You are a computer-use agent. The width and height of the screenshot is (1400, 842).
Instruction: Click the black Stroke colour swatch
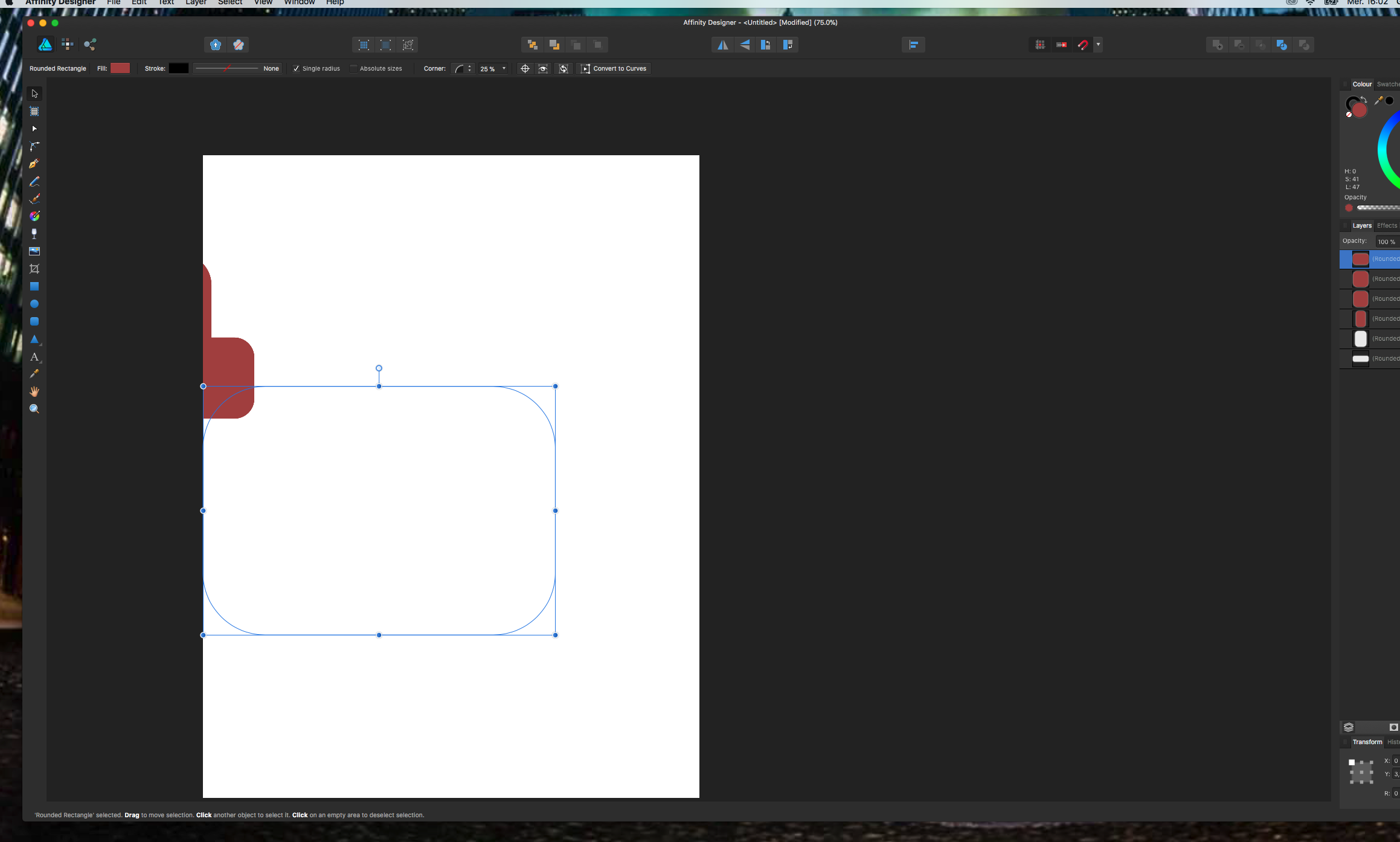click(179, 69)
